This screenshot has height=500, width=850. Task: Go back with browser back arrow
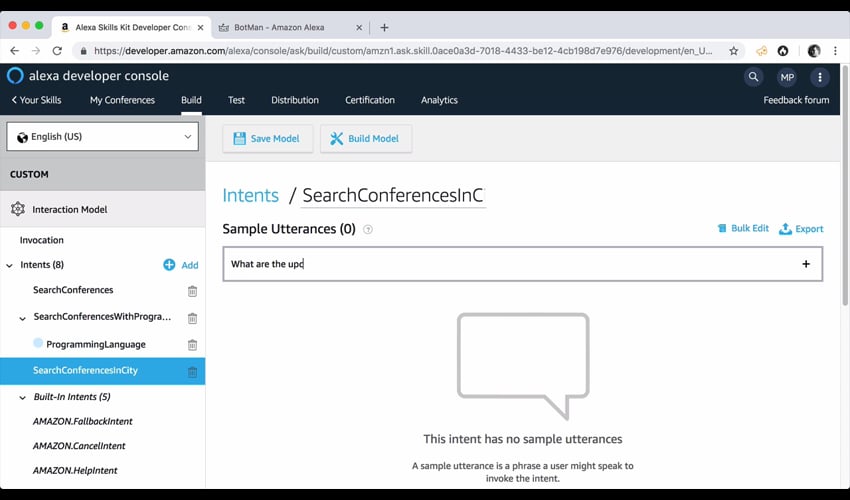(15, 51)
